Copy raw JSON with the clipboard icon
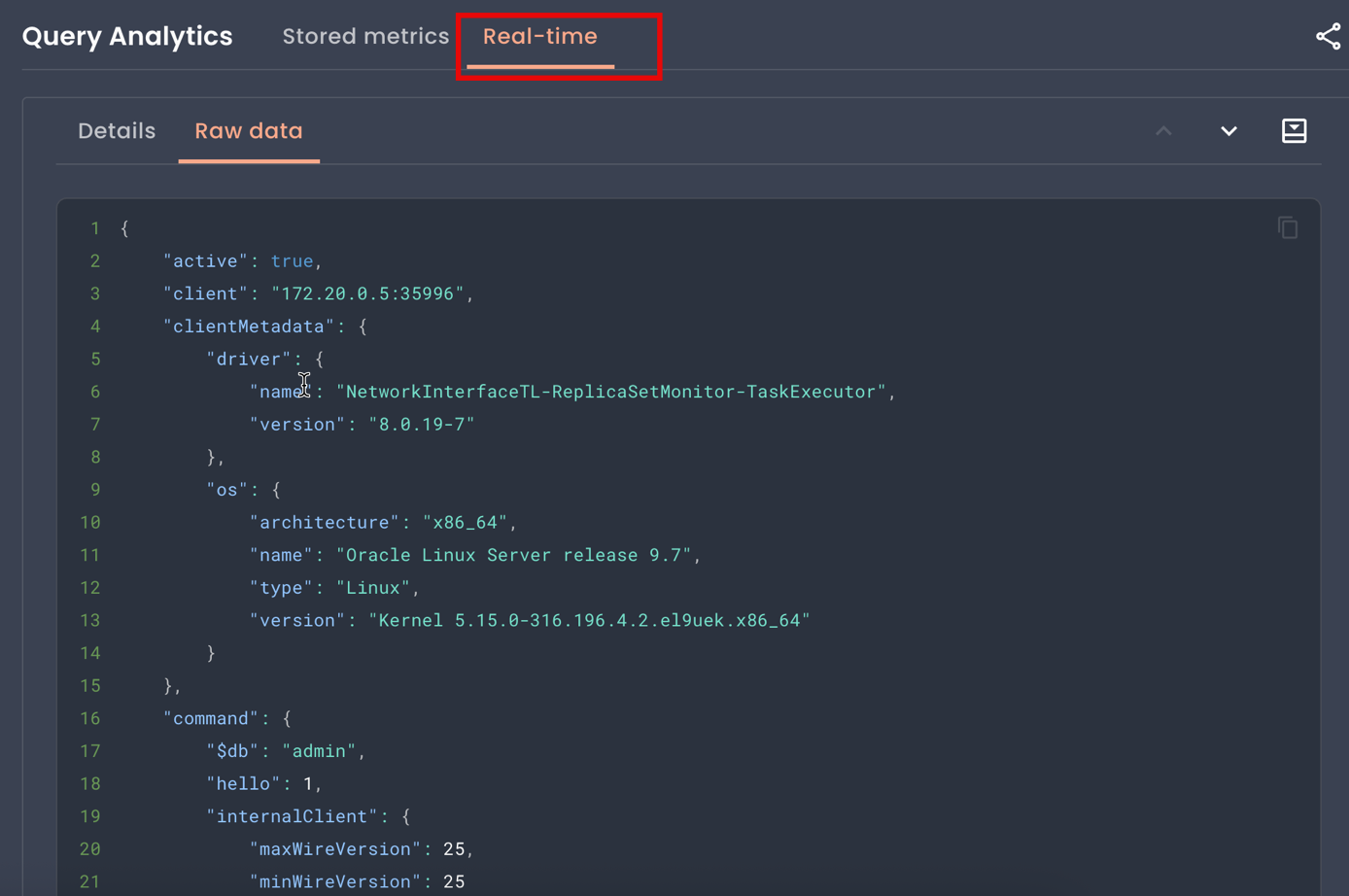 [1287, 228]
